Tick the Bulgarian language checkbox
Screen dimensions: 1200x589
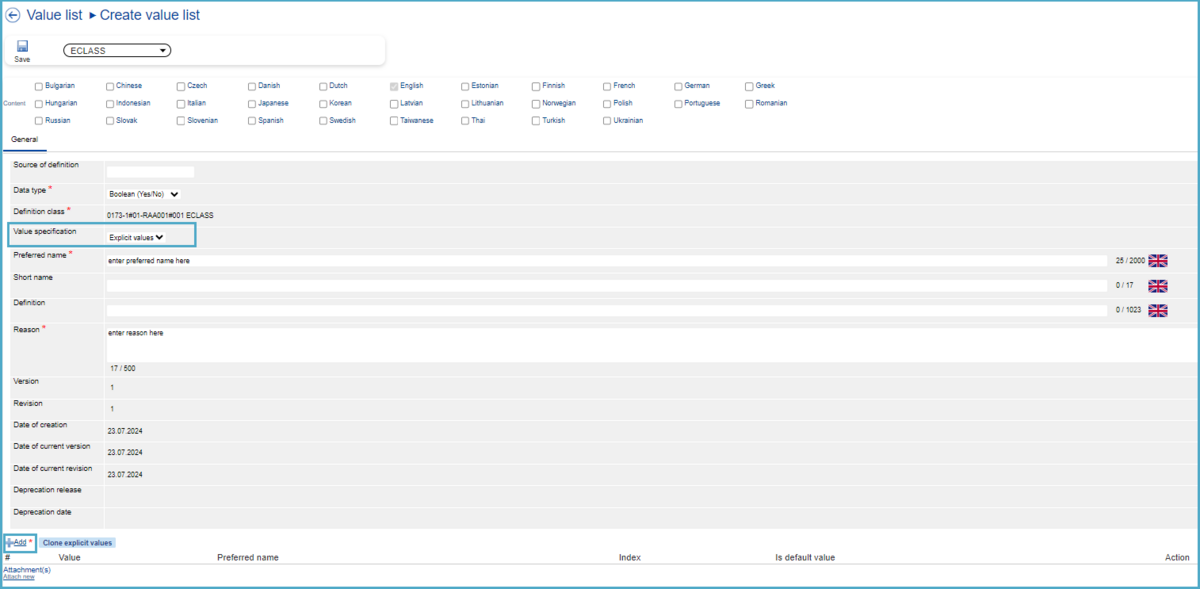coord(39,86)
